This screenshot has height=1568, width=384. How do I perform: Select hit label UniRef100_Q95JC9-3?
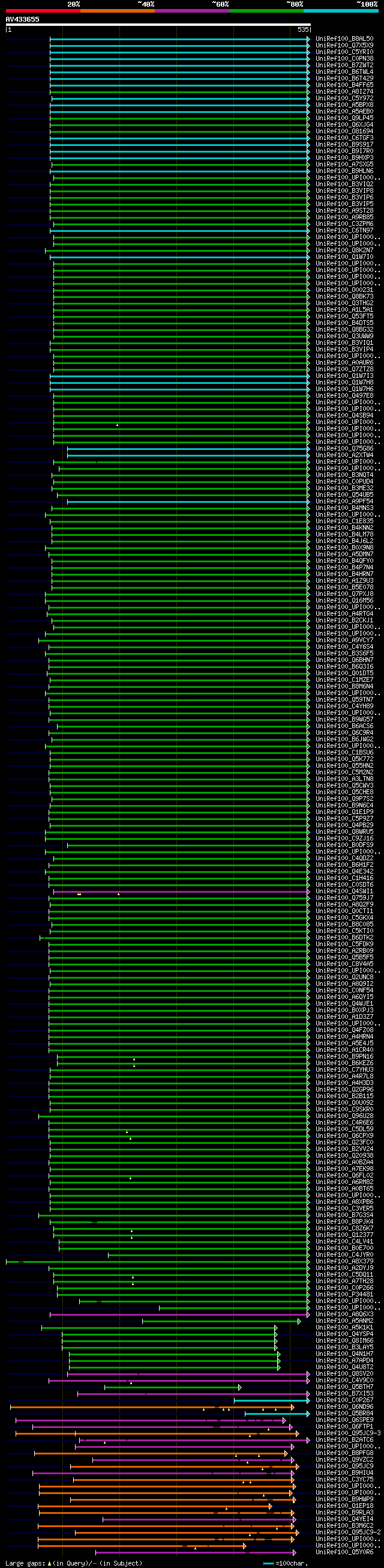coord(348,1433)
